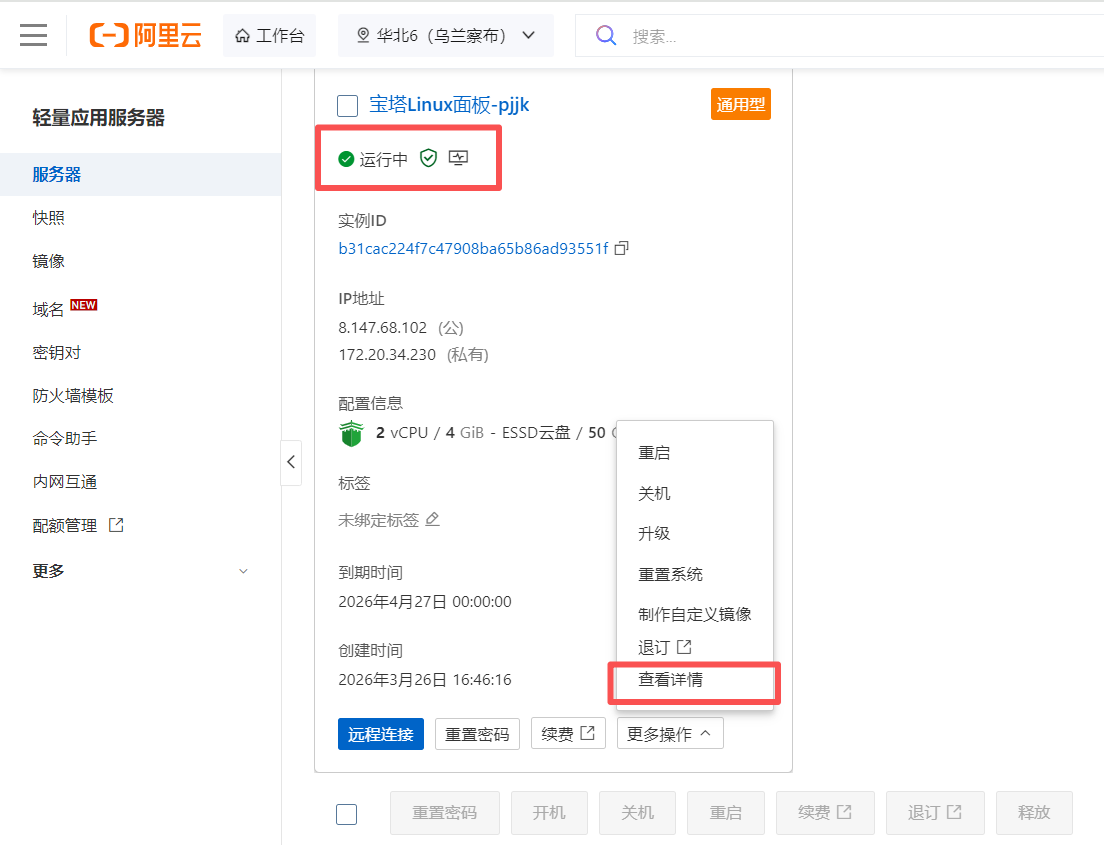Screen dimensions: 1104x845
Task: Click the card's 续费 button
Action: 568,734
